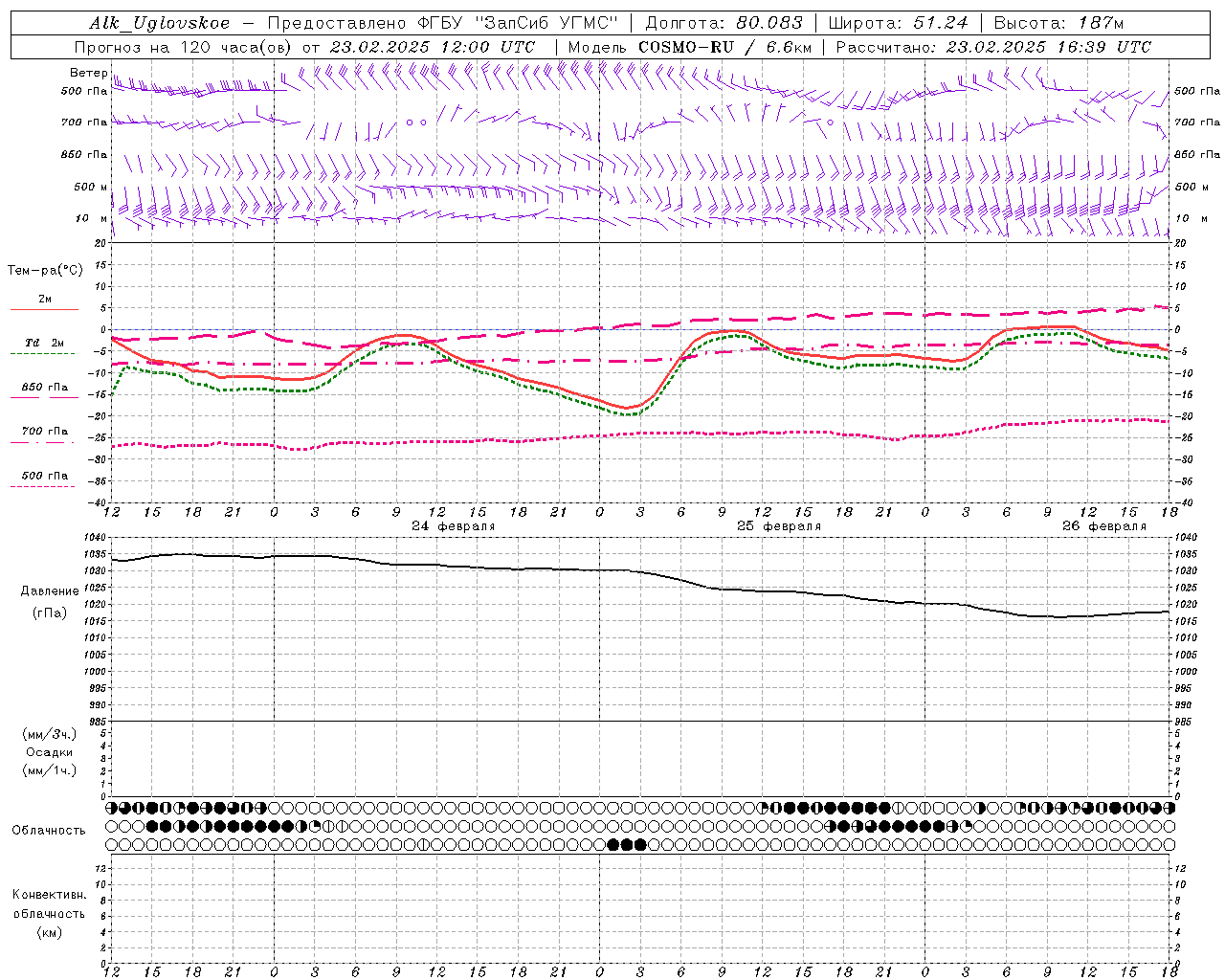Select the Осадки precipitation label
The height and width of the screenshot is (980, 1225).
(x=50, y=752)
